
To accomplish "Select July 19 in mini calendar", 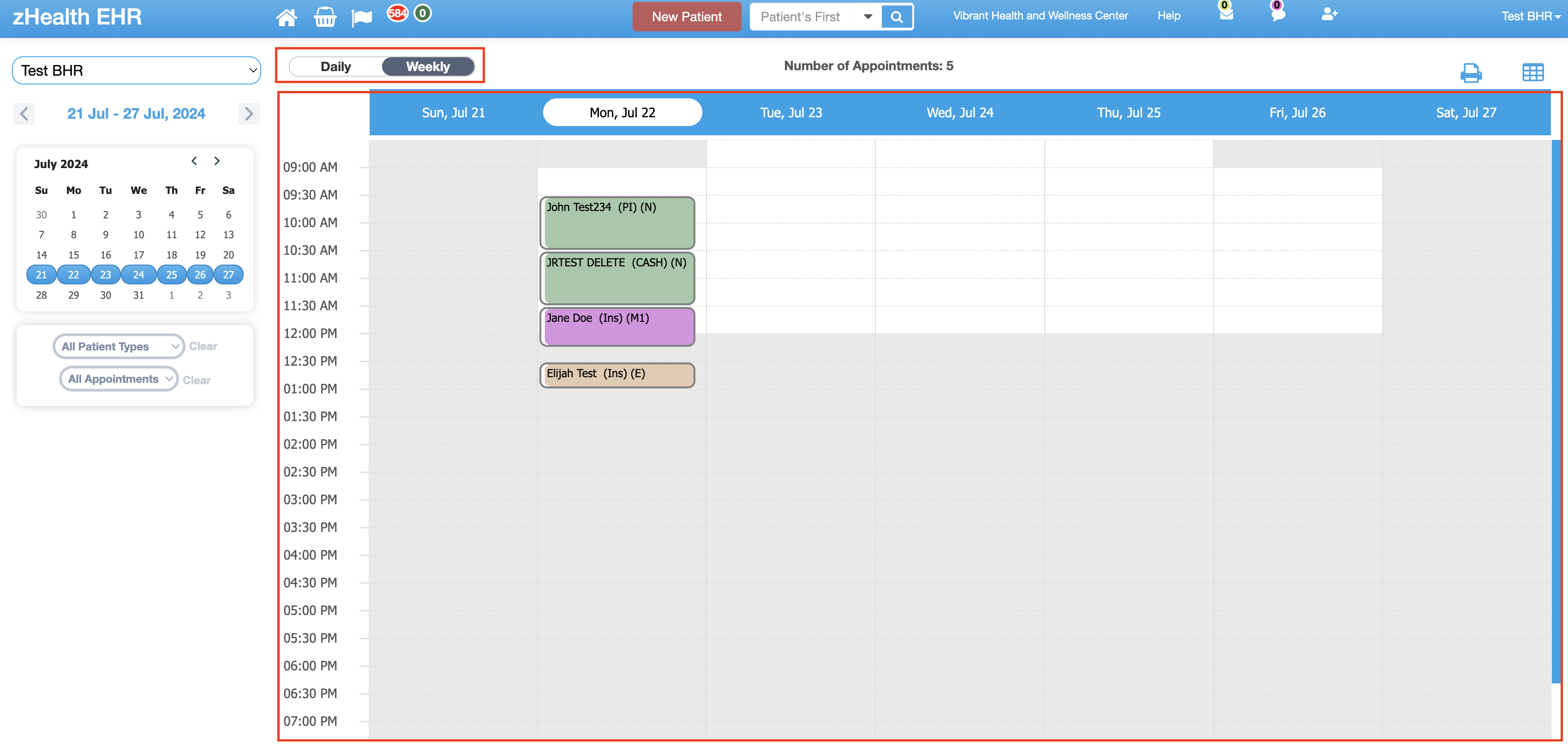I will [200, 254].
